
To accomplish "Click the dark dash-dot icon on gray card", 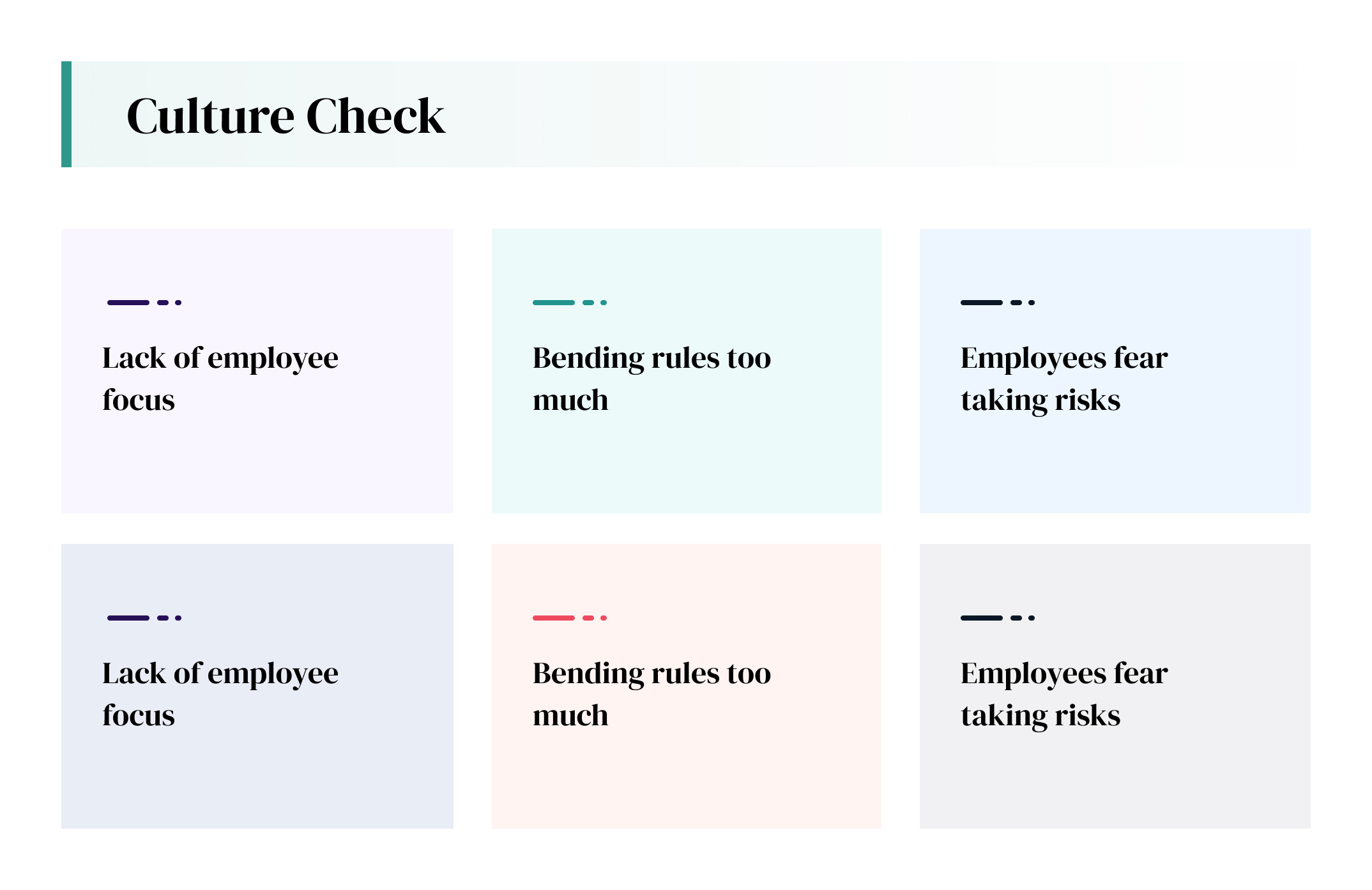I will pos(998,618).
